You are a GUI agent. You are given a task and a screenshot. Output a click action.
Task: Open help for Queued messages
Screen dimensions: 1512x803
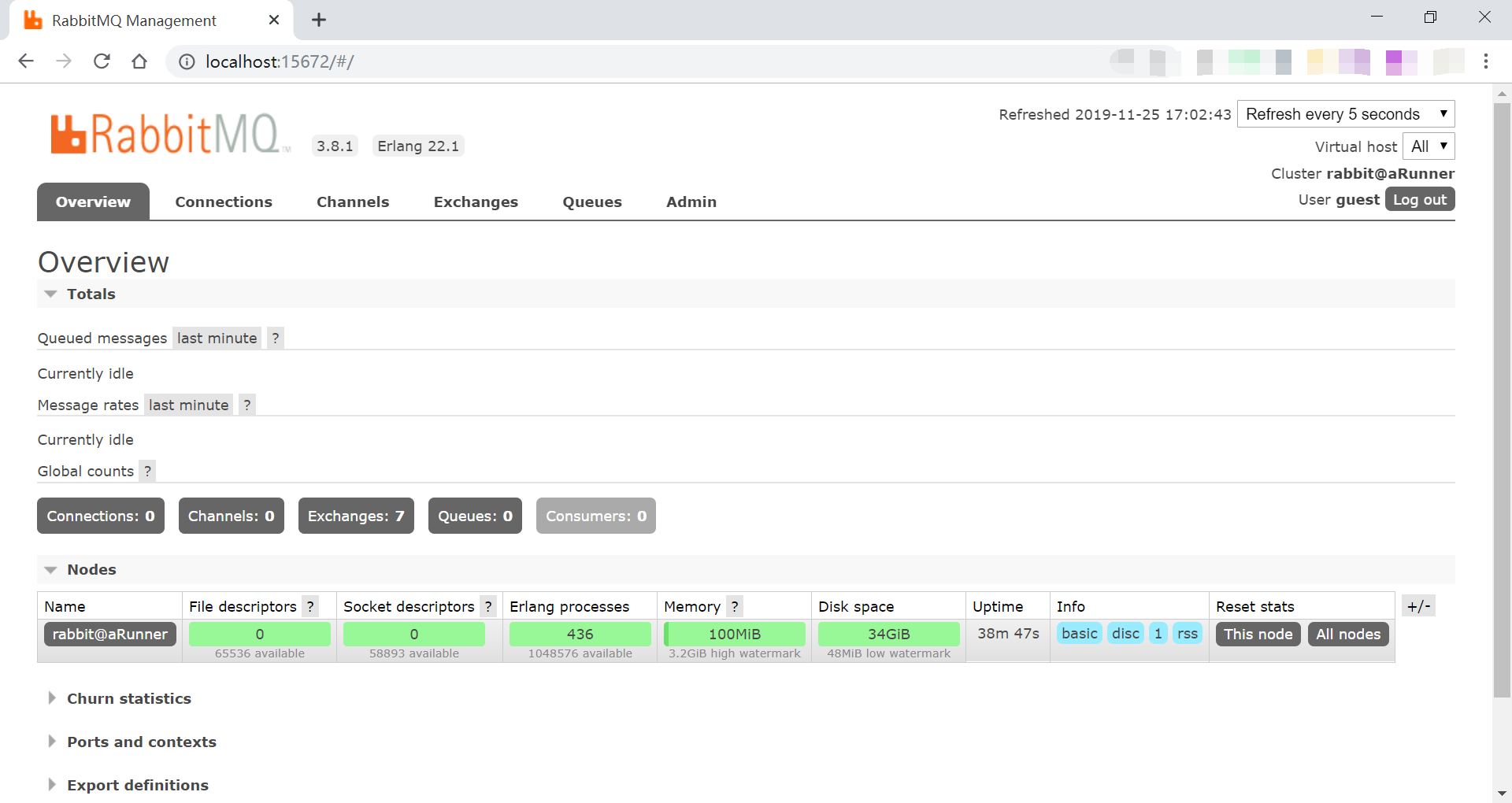(x=275, y=339)
